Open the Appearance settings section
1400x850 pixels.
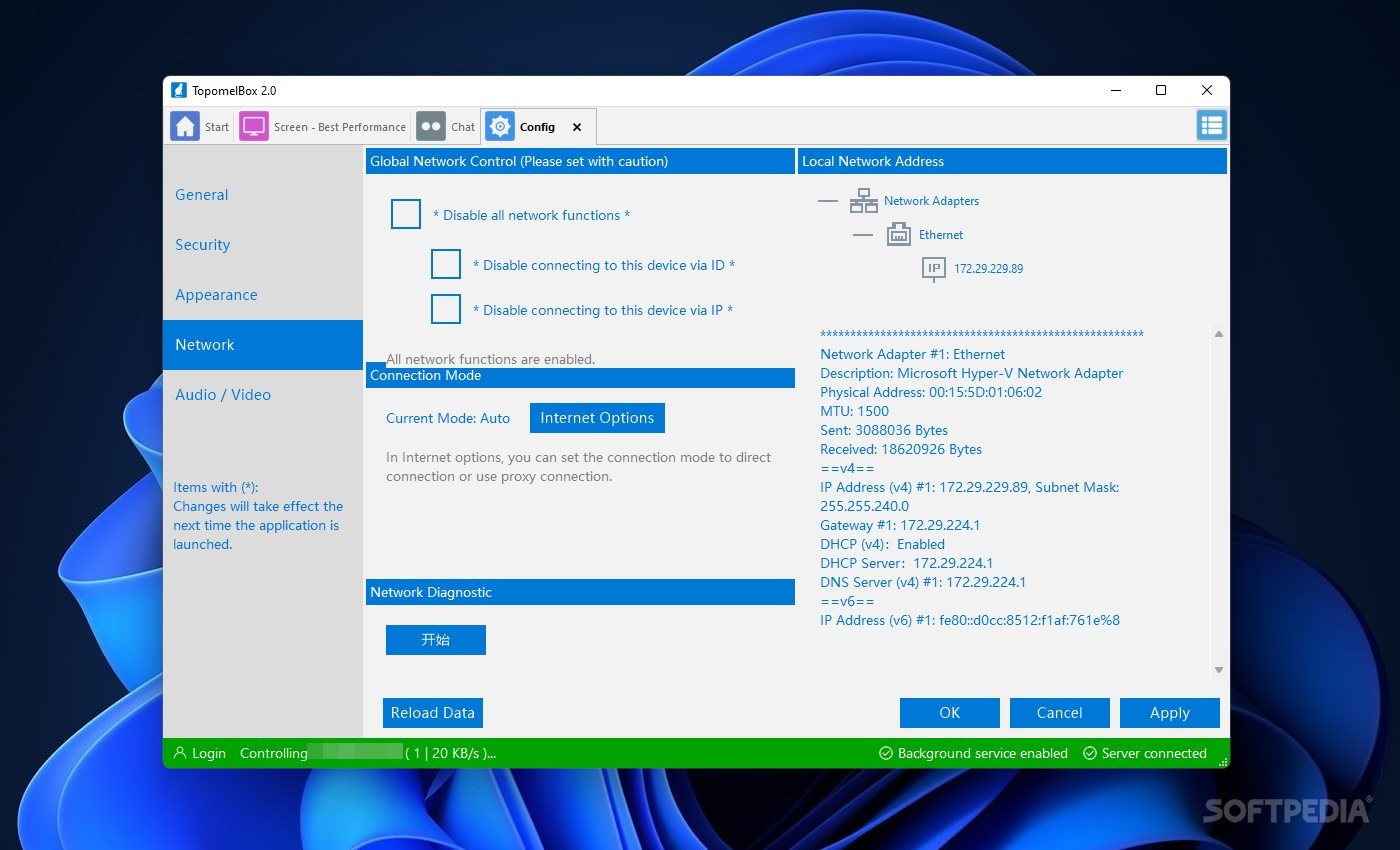coord(263,295)
